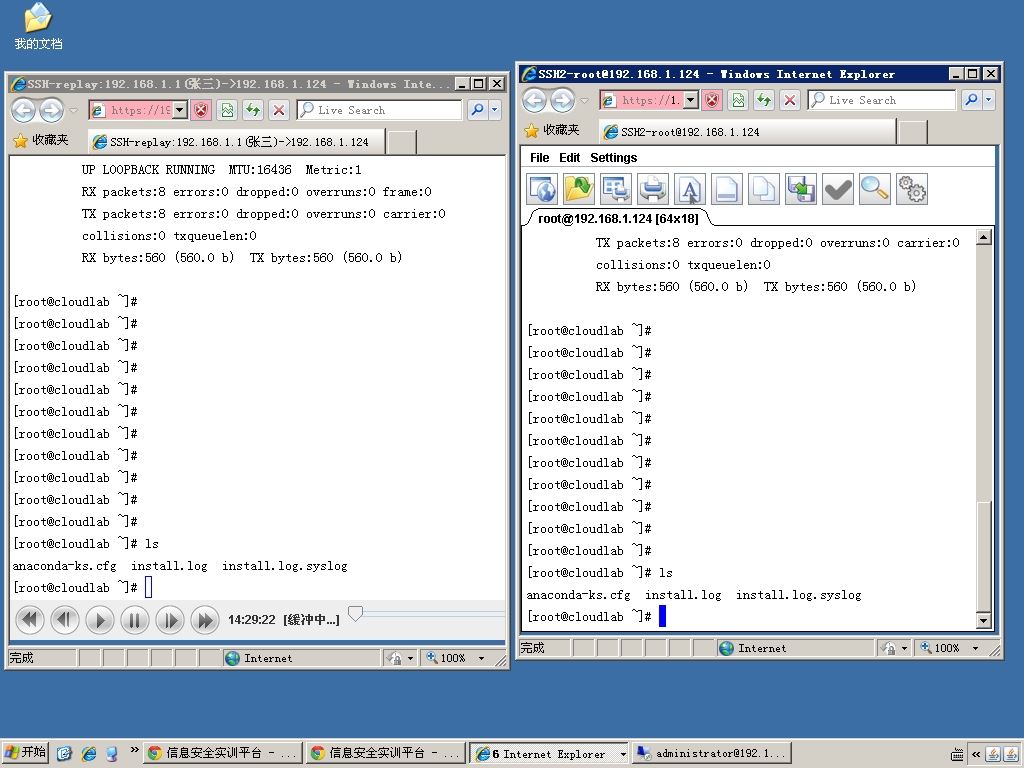Expand search provider dropdown in SSH2 window
Screen dimensions: 1024x768
(x=988, y=100)
